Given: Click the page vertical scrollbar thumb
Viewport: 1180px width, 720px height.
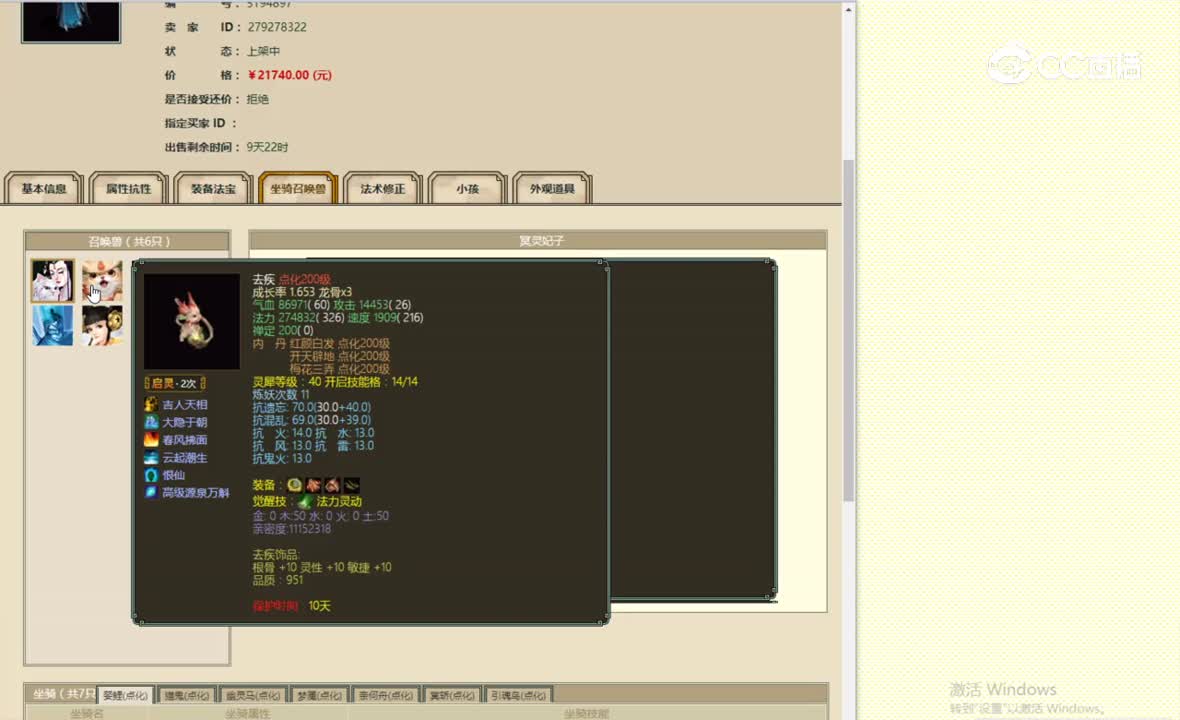Looking at the screenshot, I should pos(848,330).
